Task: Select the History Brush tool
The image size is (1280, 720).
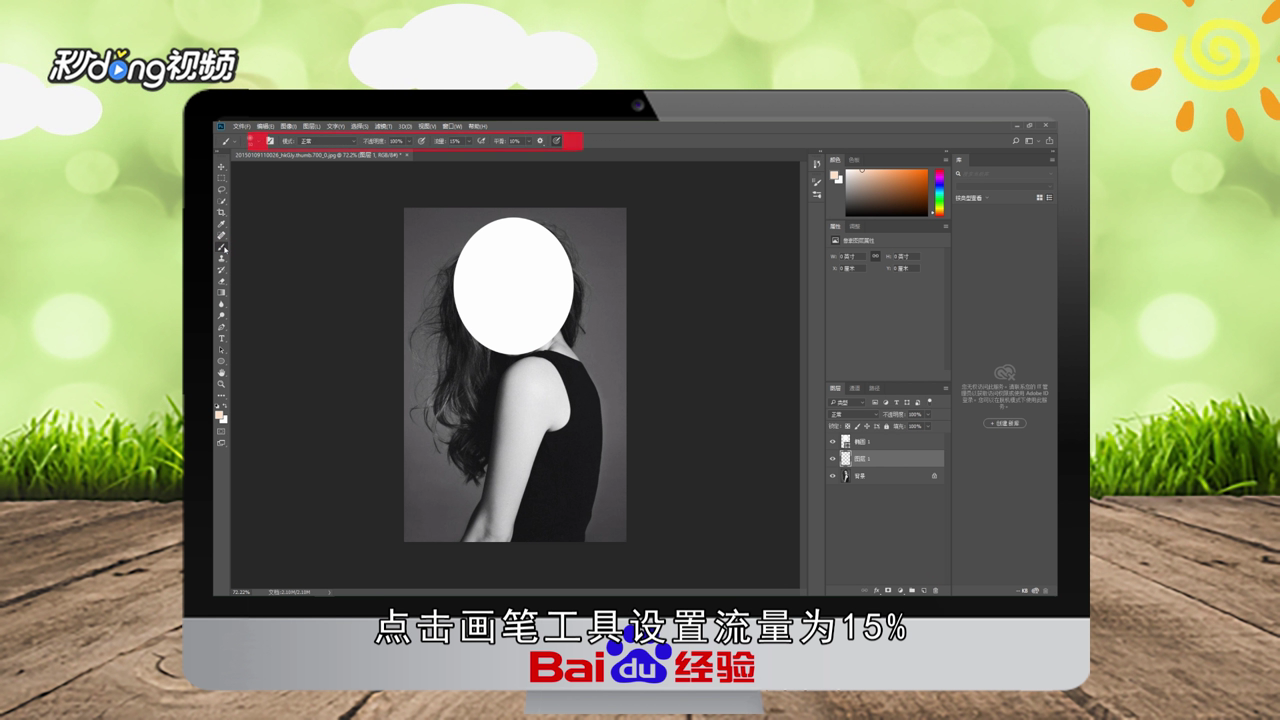Action: (x=221, y=270)
